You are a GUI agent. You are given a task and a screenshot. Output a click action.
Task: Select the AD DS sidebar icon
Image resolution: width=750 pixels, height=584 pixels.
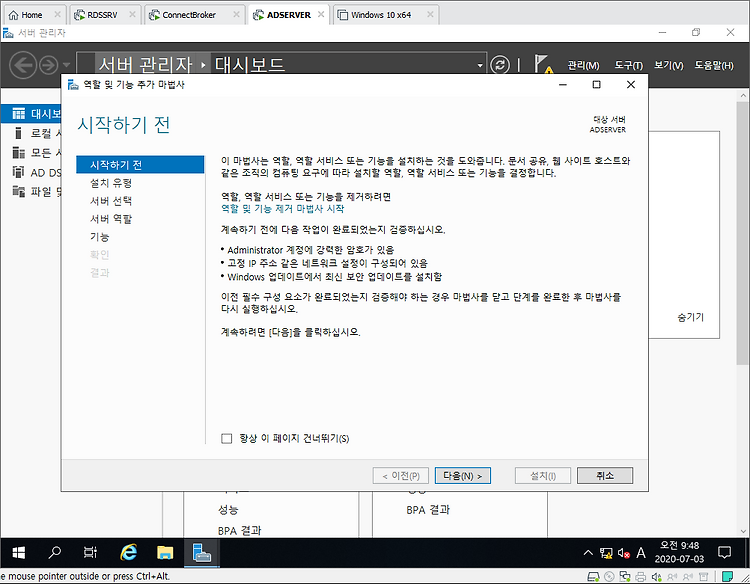click(19, 172)
